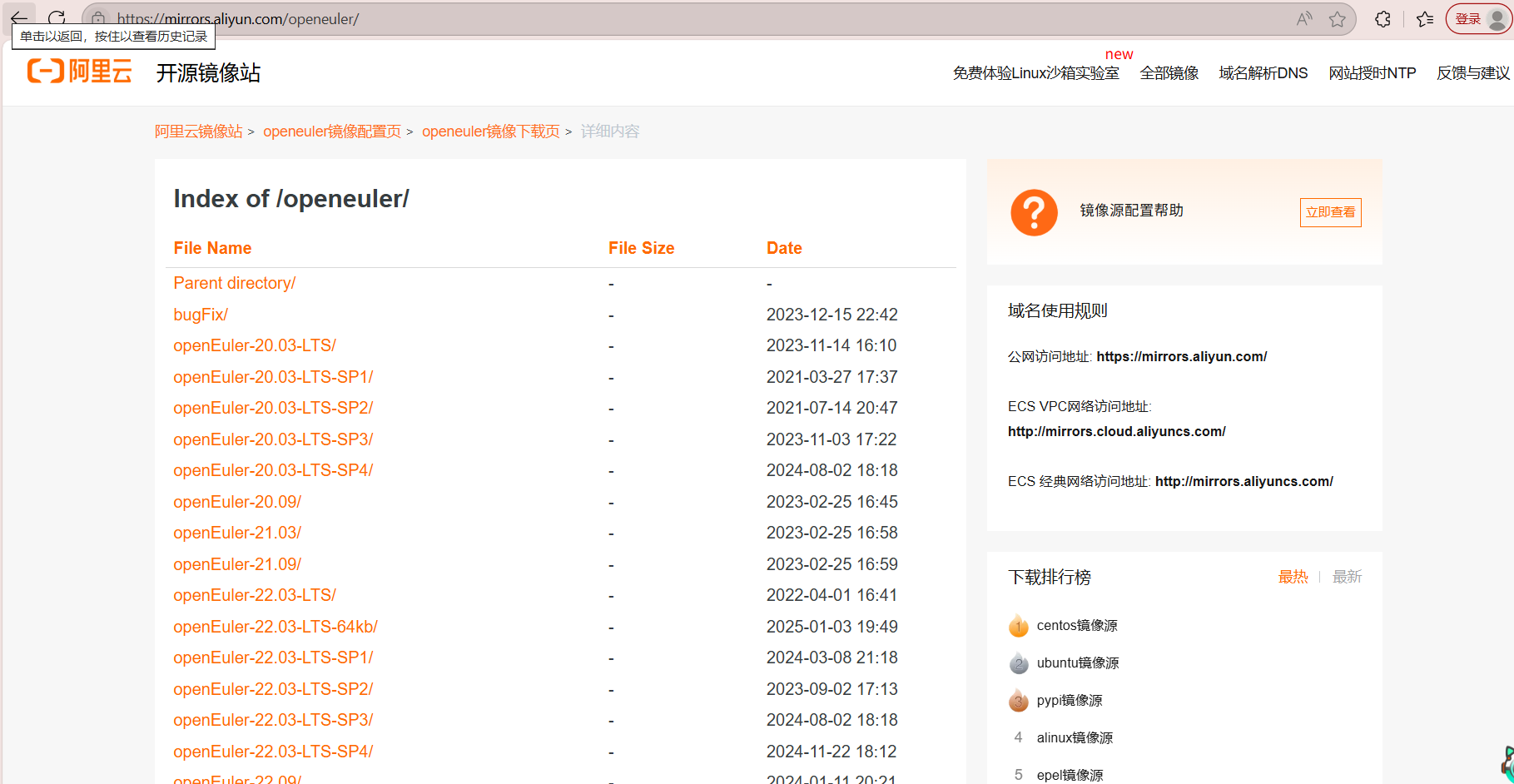Go to openeuler镜像下载页 breadcrumb
The width and height of the screenshot is (1514, 784).
click(x=491, y=131)
